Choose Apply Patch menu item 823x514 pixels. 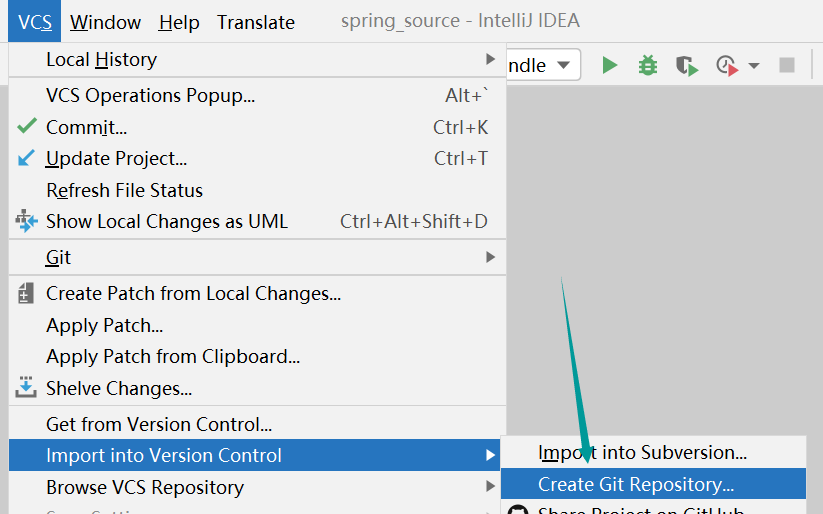(x=257, y=326)
